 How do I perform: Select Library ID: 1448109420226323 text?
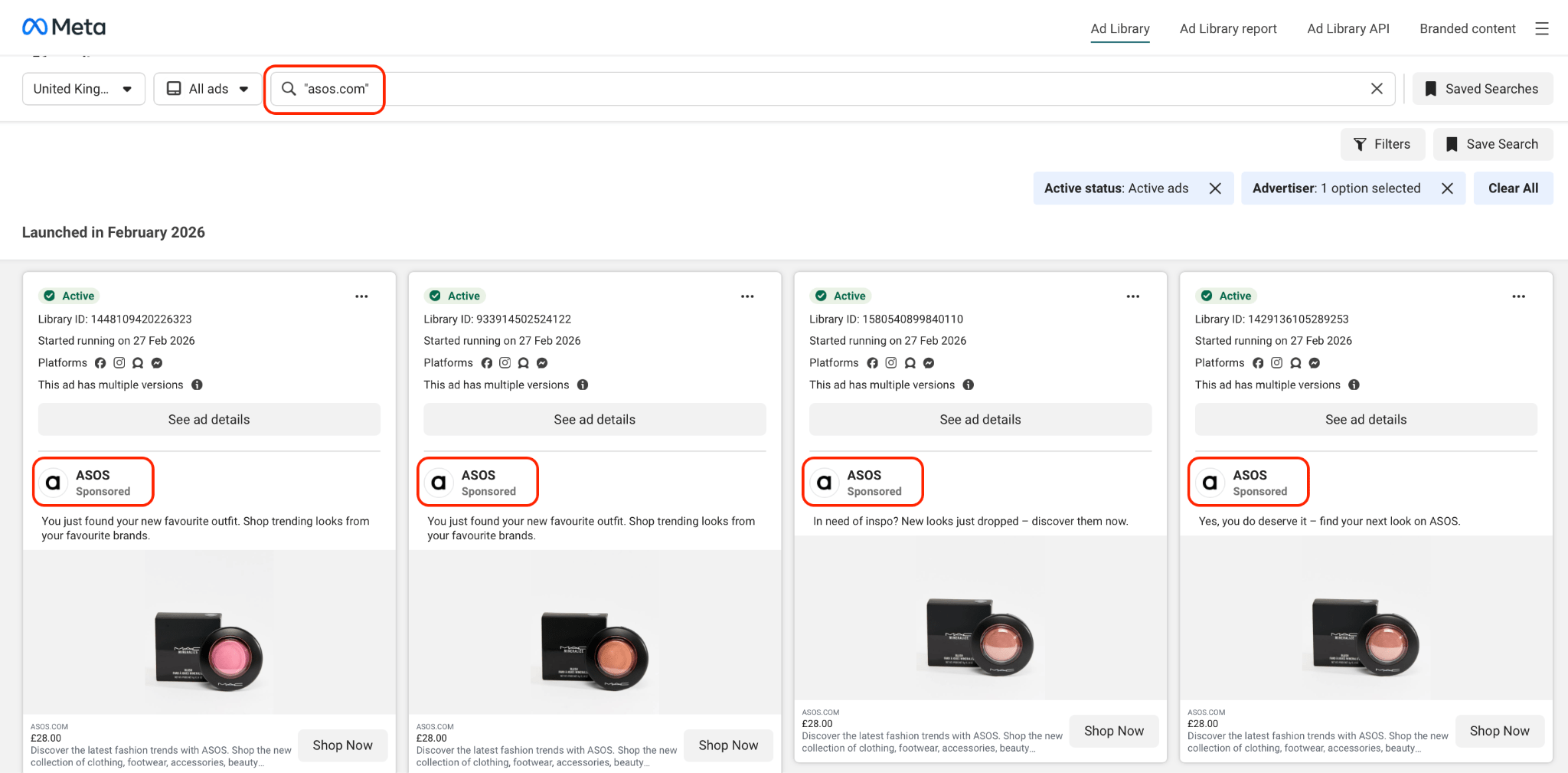(x=115, y=319)
